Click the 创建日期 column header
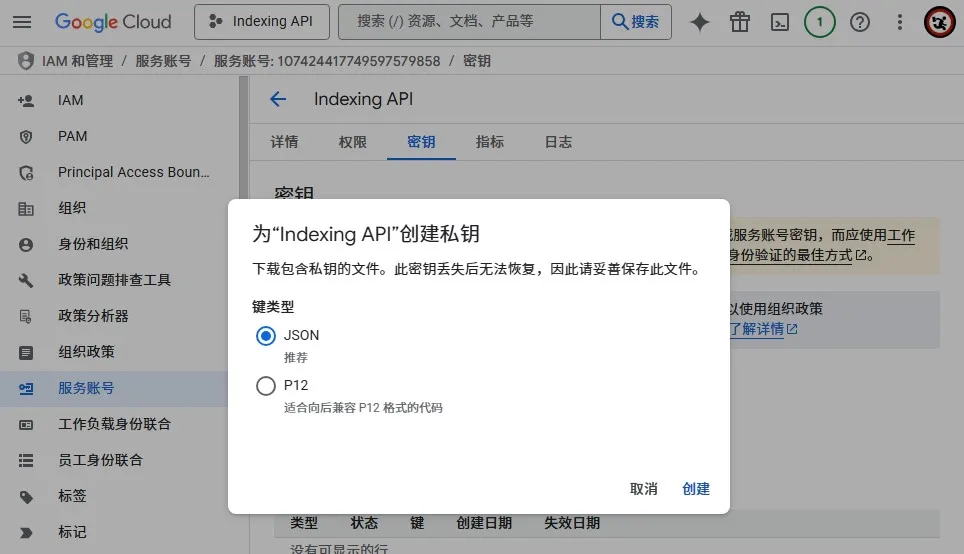 484,523
